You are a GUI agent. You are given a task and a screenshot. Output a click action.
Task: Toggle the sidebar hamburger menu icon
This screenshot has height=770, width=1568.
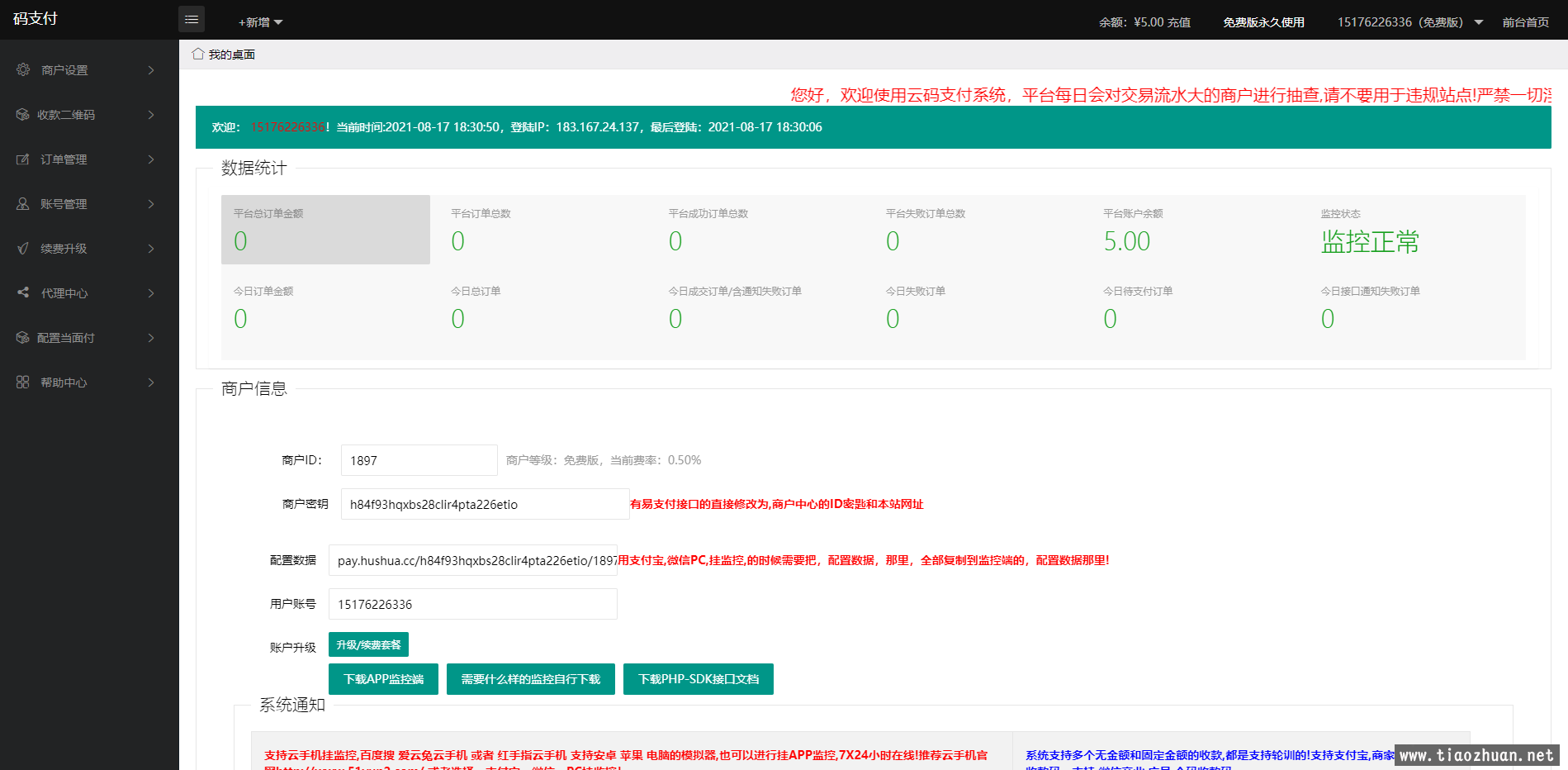click(x=192, y=19)
